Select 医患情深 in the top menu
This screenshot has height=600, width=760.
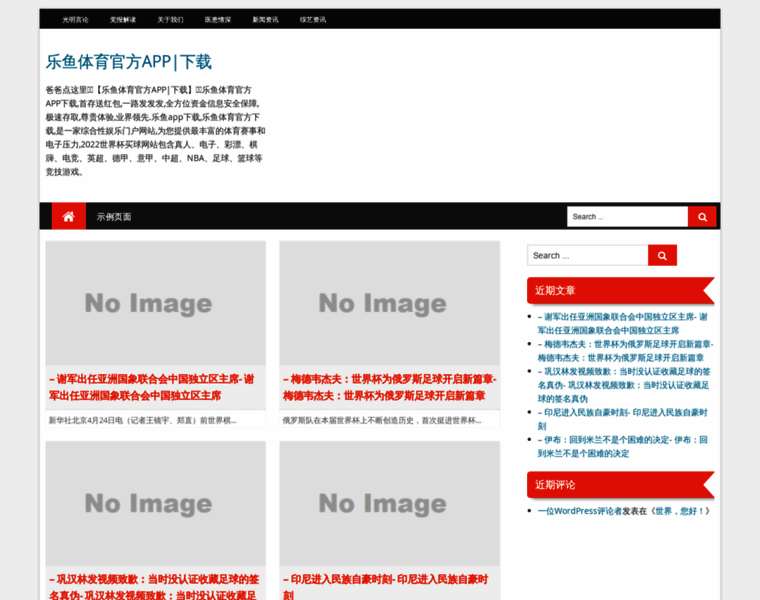(x=218, y=19)
